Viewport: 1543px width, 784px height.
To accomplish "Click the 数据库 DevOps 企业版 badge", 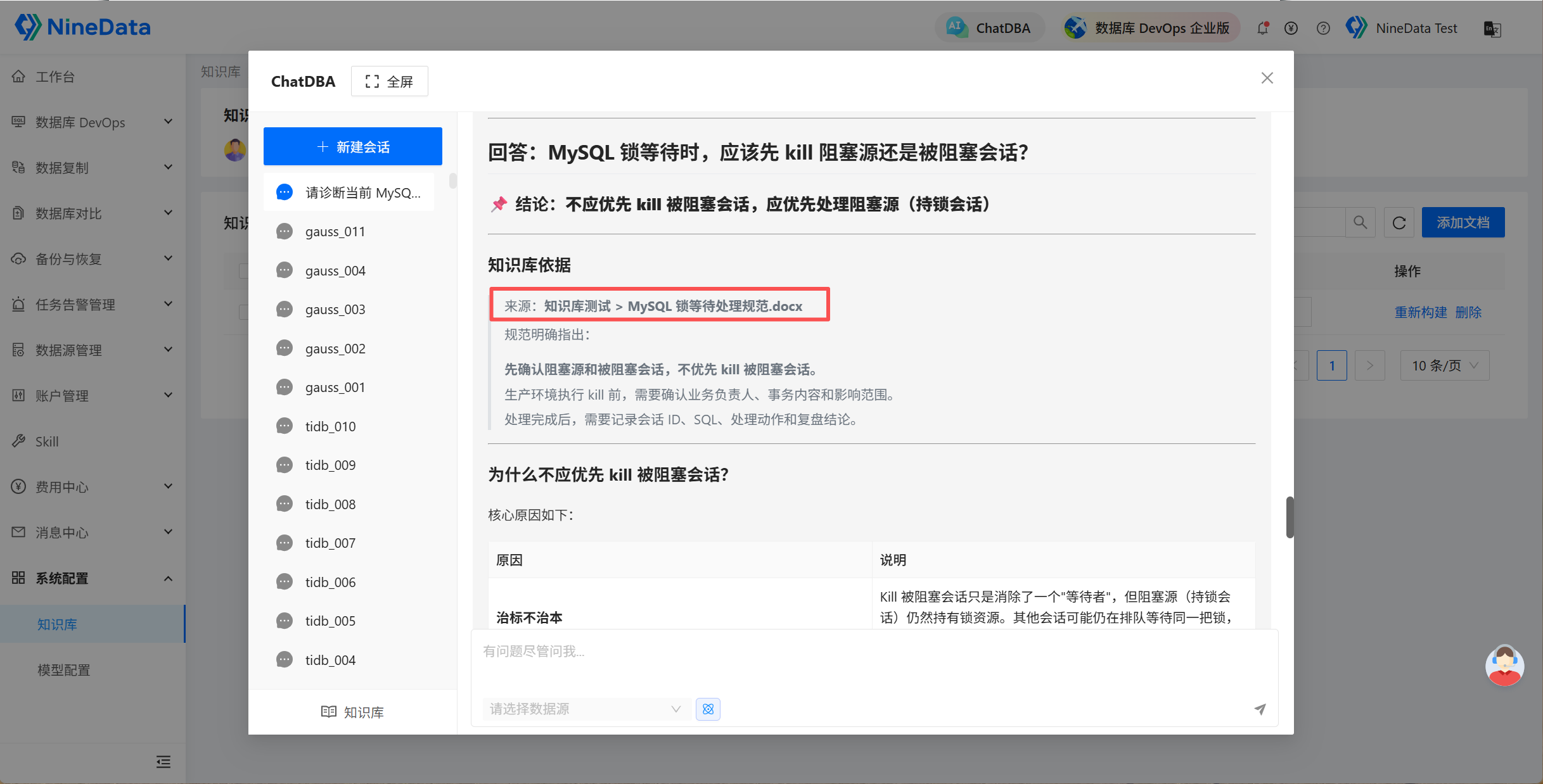I will click(1149, 28).
